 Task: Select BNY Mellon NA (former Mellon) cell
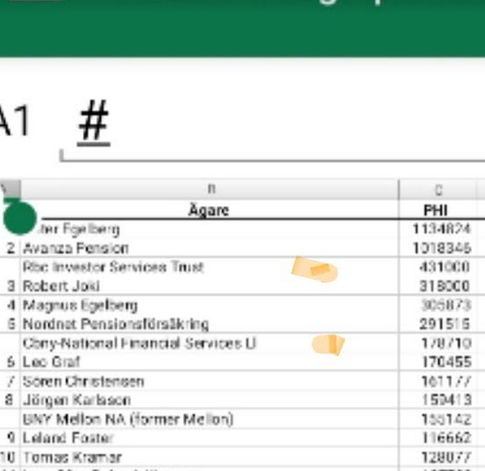coord(210,419)
